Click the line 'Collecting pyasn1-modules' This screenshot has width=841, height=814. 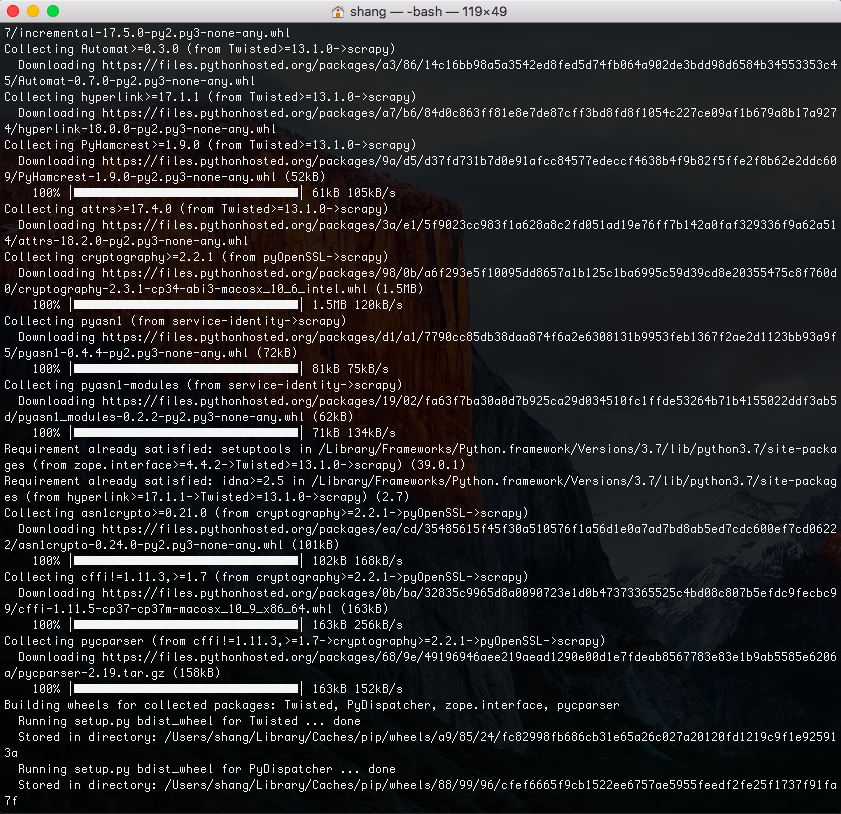tap(203, 384)
